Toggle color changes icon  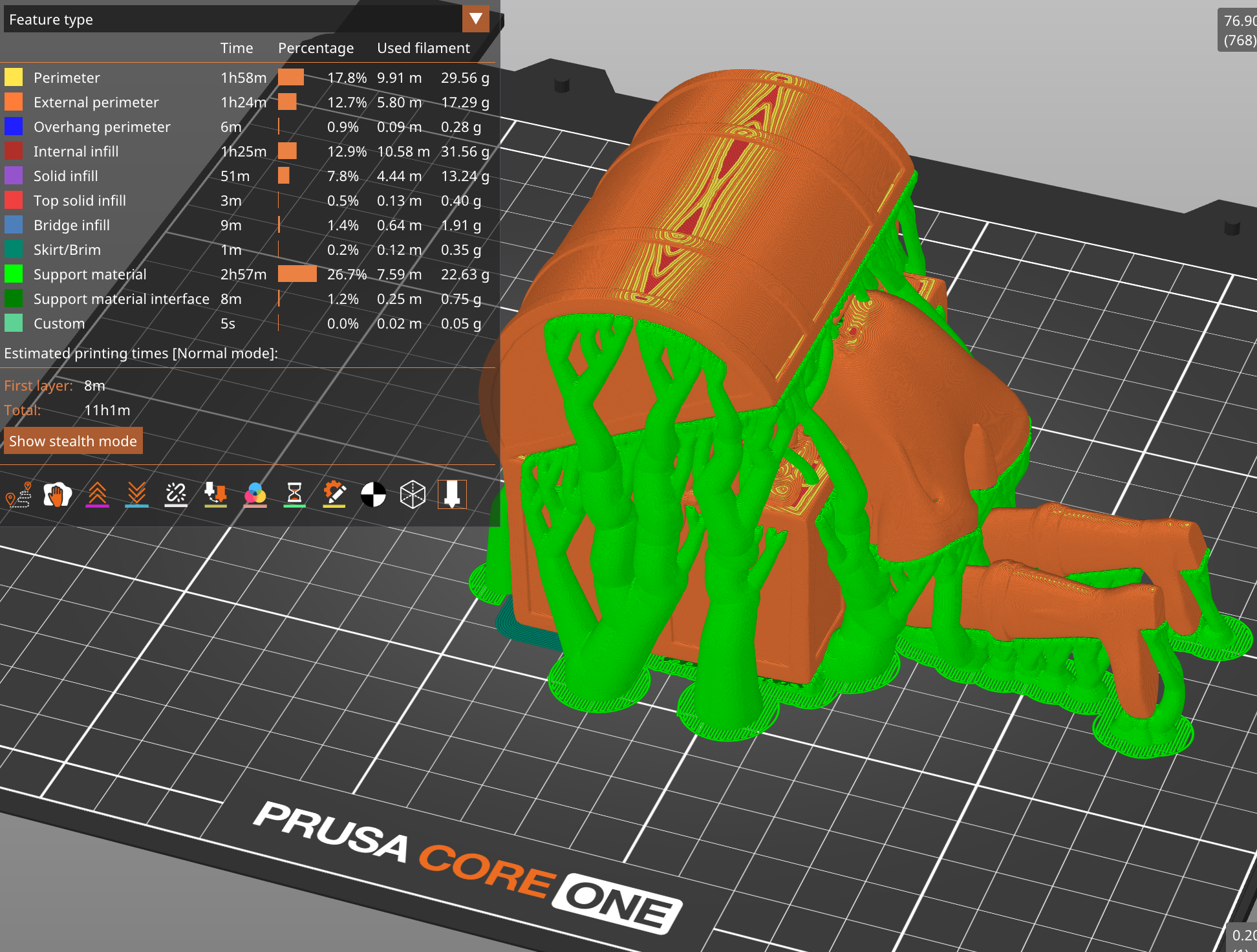pyautogui.click(x=255, y=495)
